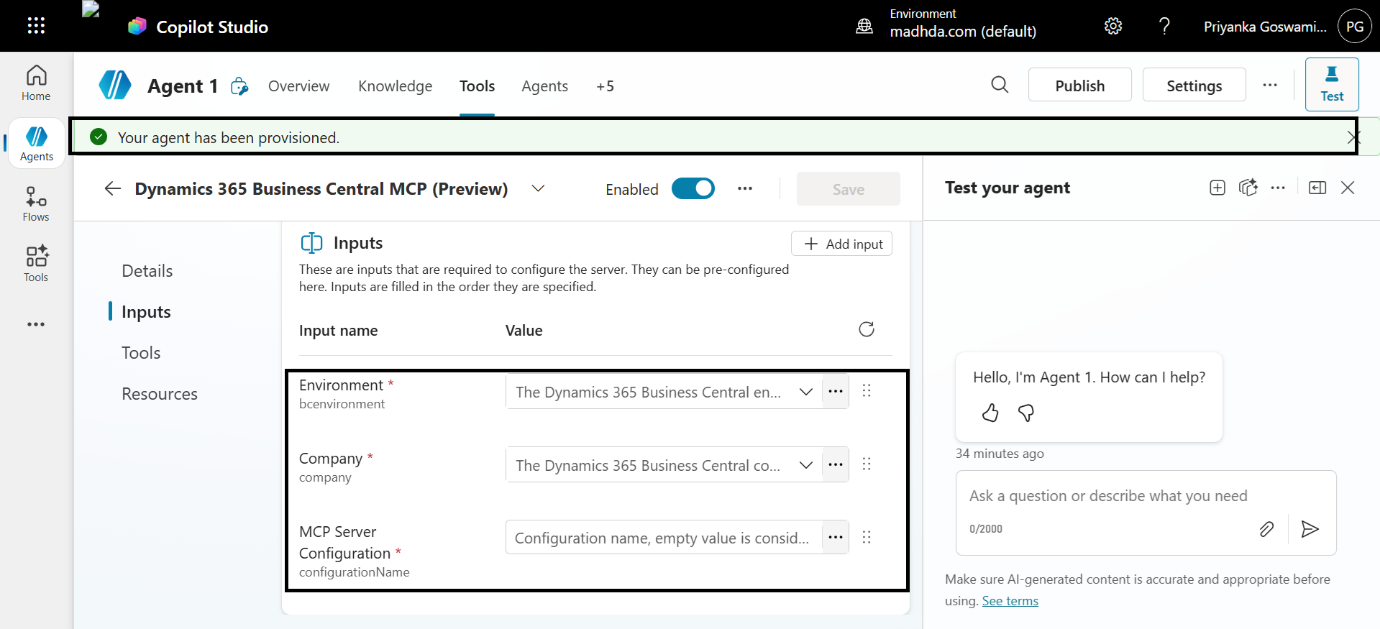Send the chat message with the paper plane icon
The image size is (1380, 629).
coord(1310,529)
